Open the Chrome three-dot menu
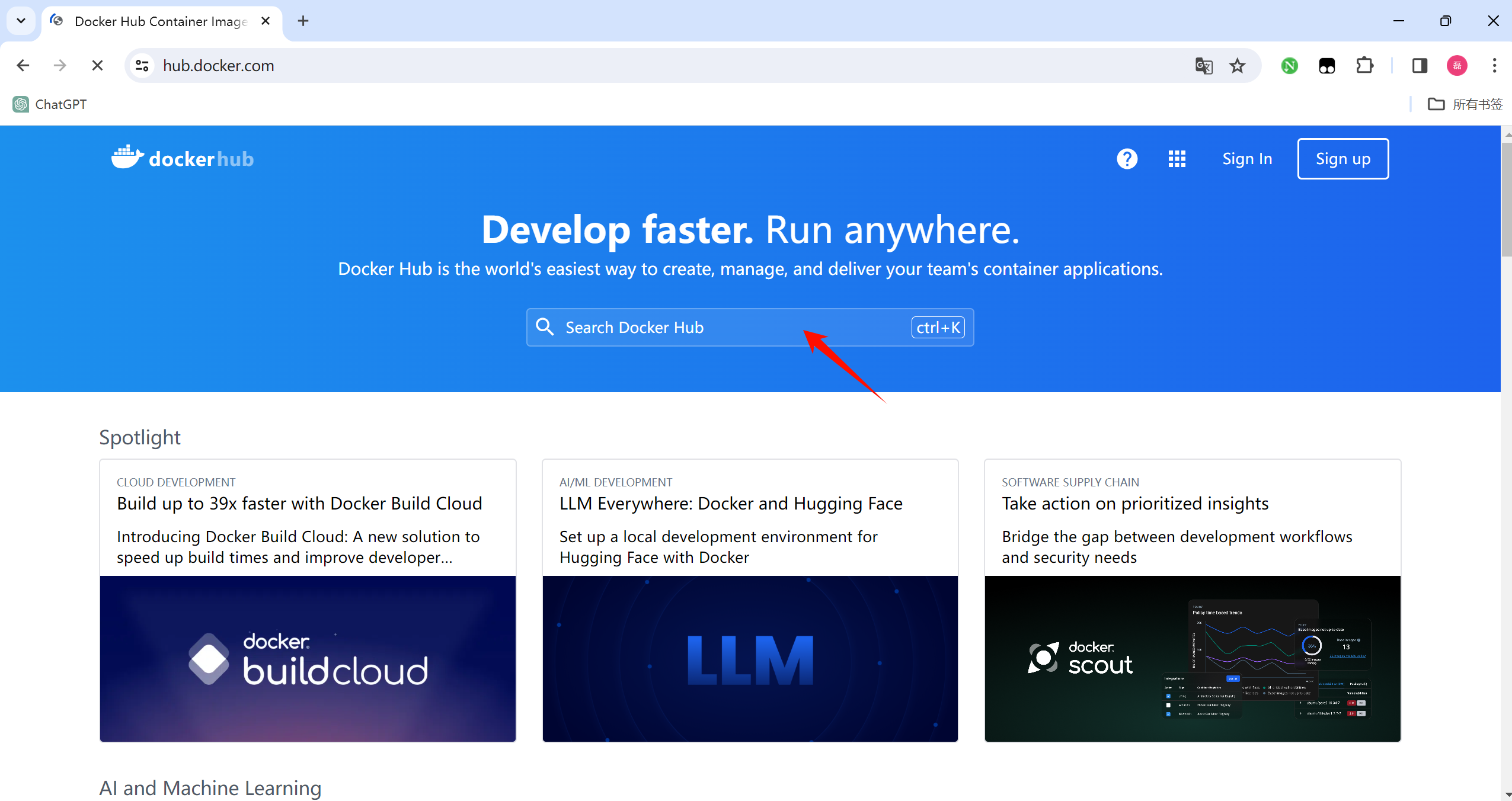The height and width of the screenshot is (801, 1512). (x=1494, y=66)
